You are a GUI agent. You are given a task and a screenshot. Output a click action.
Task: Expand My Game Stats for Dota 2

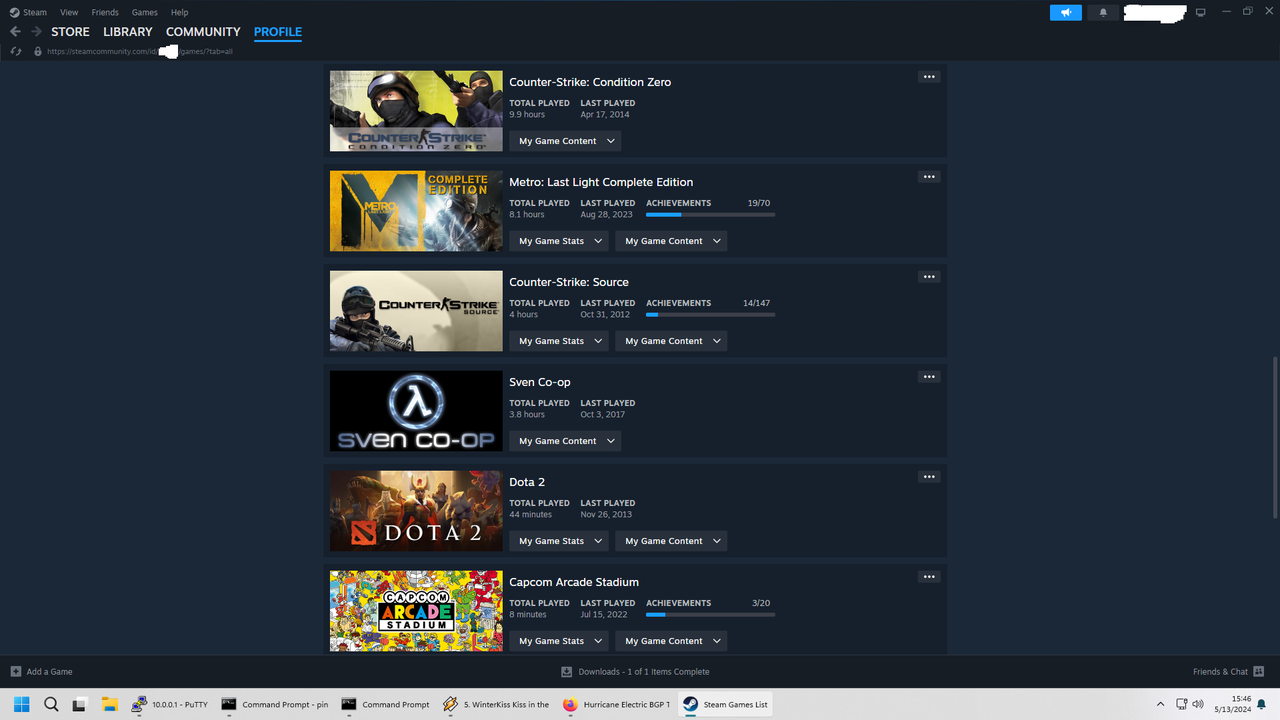click(559, 541)
